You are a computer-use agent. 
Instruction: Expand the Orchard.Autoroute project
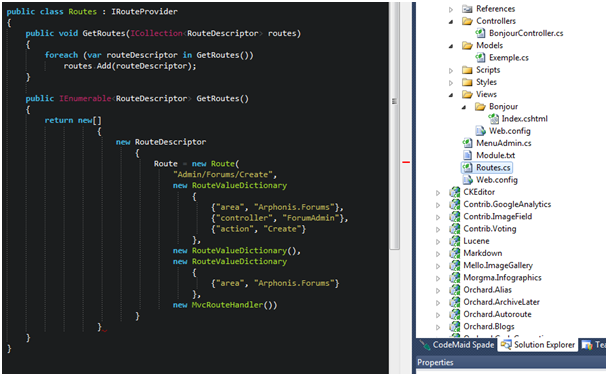point(438,315)
